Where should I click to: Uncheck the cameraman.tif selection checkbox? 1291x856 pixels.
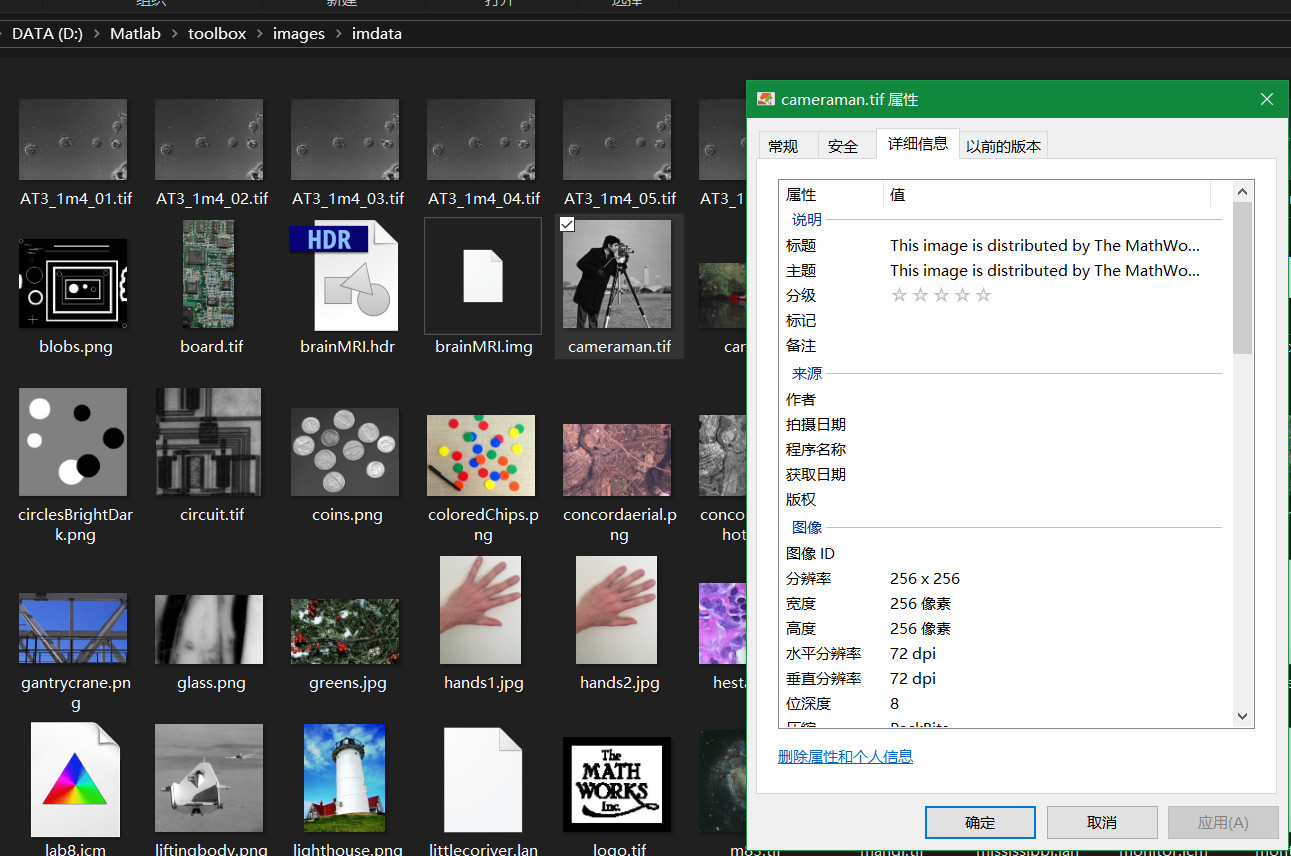[567, 225]
